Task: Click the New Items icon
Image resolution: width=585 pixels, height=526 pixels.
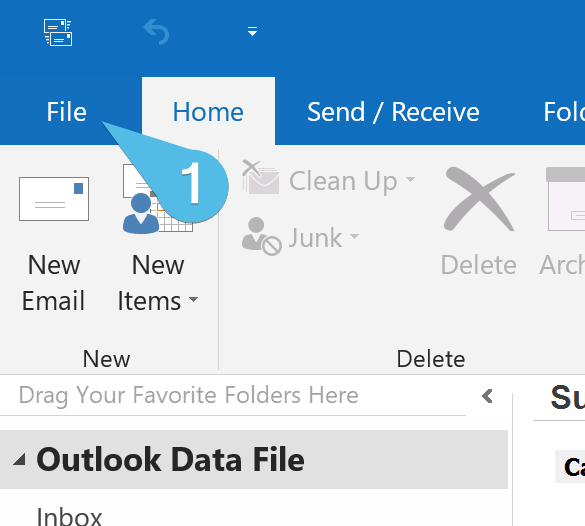Action: (x=157, y=199)
